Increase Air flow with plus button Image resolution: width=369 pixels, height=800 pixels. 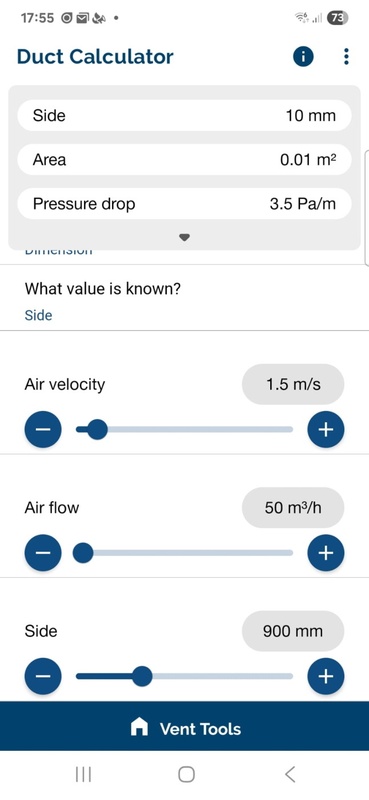click(x=326, y=553)
